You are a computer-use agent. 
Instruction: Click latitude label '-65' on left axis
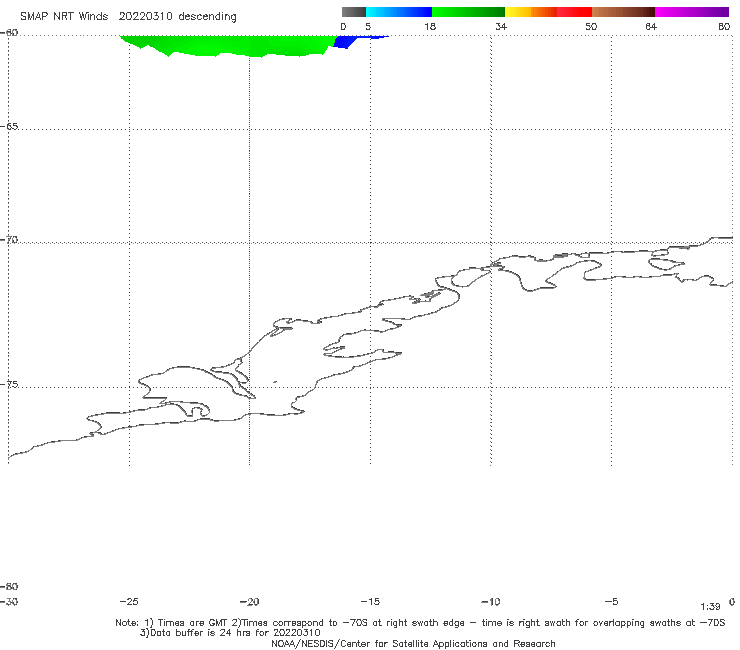coord(9,127)
